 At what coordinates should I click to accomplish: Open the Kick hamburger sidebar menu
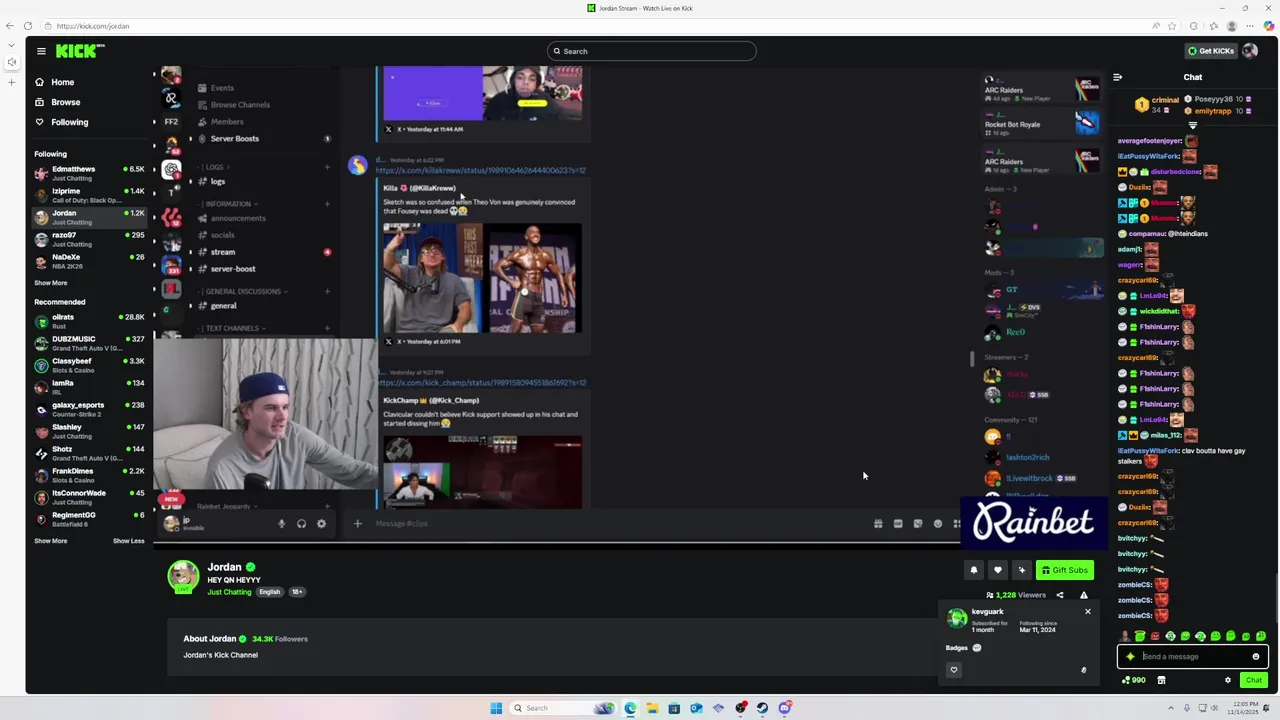click(41, 51)
